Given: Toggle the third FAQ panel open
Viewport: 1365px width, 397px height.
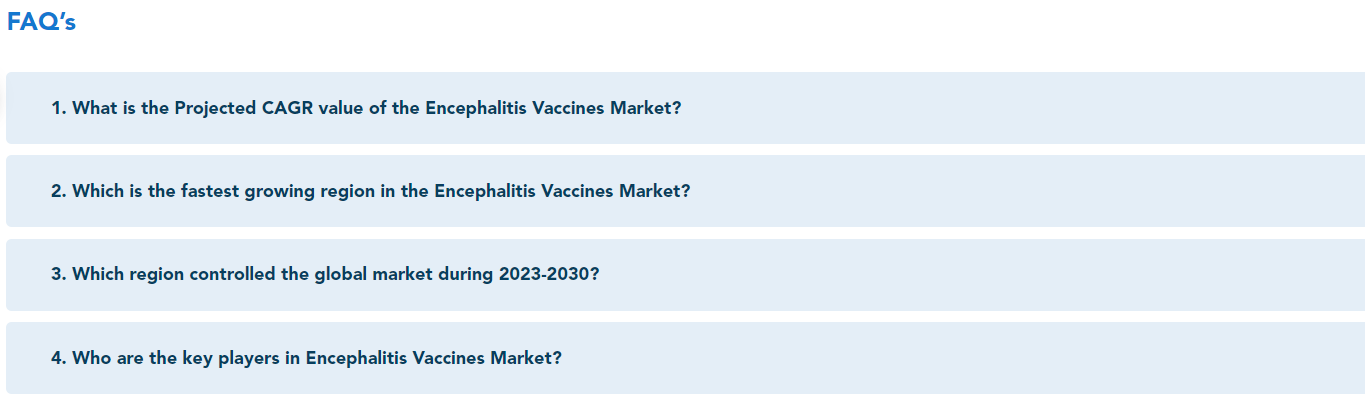Looking at the screenshot, I should [x=685, y=274].
